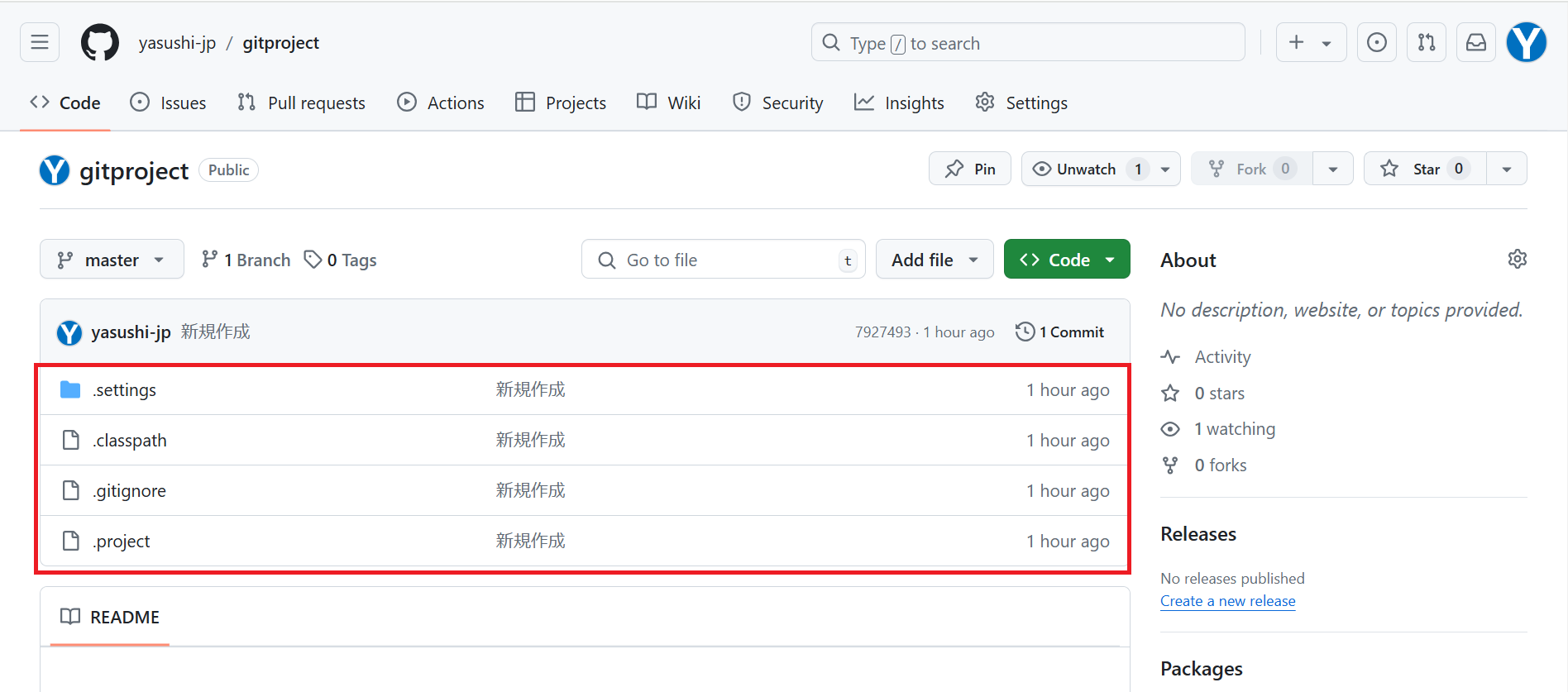The height and width of the screenshot is (692, 1568).
Task: Open the Pull requests tab
Action: [x=301, y=103]
